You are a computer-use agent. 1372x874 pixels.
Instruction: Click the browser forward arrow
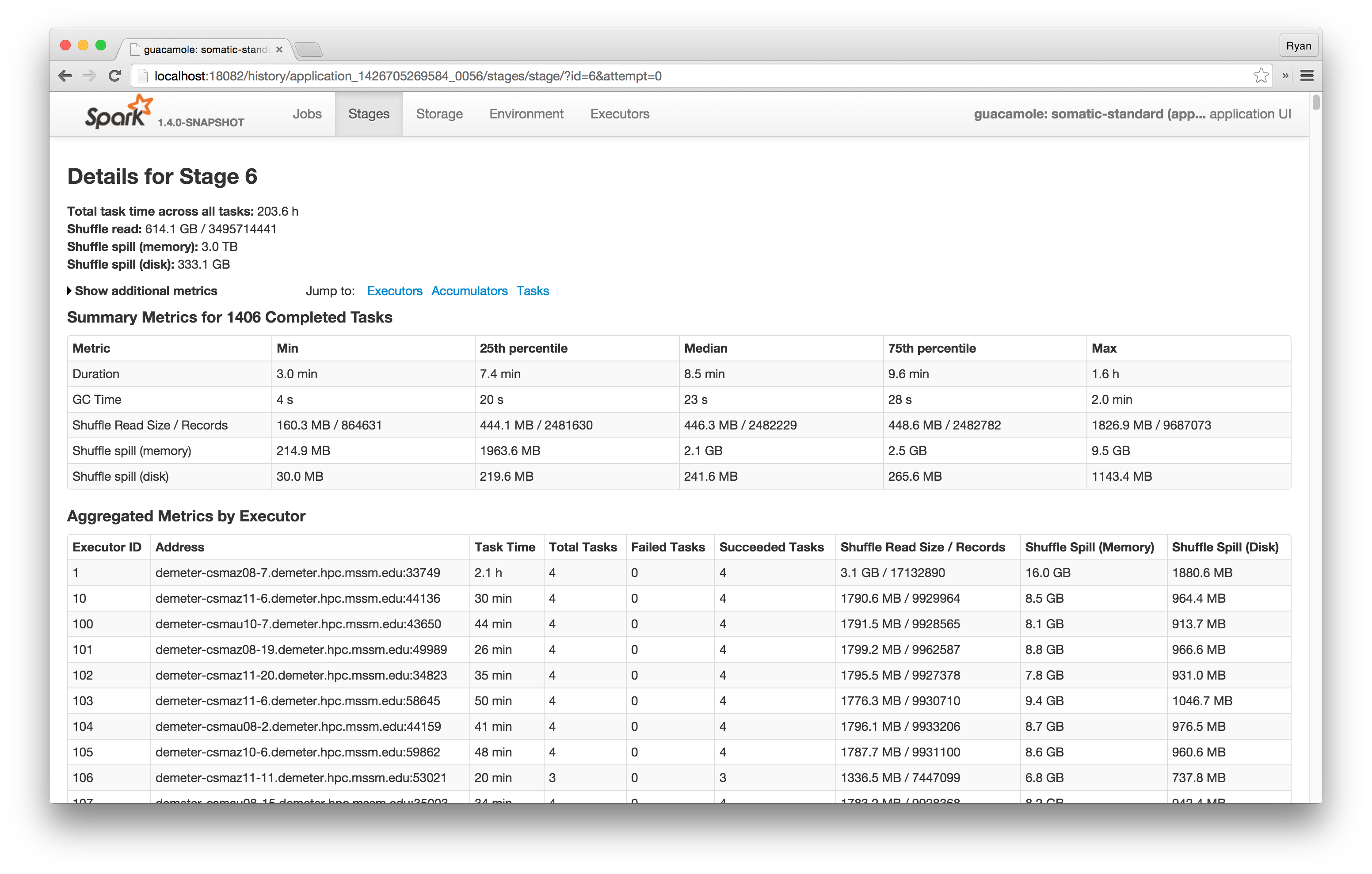coord(89,76)
